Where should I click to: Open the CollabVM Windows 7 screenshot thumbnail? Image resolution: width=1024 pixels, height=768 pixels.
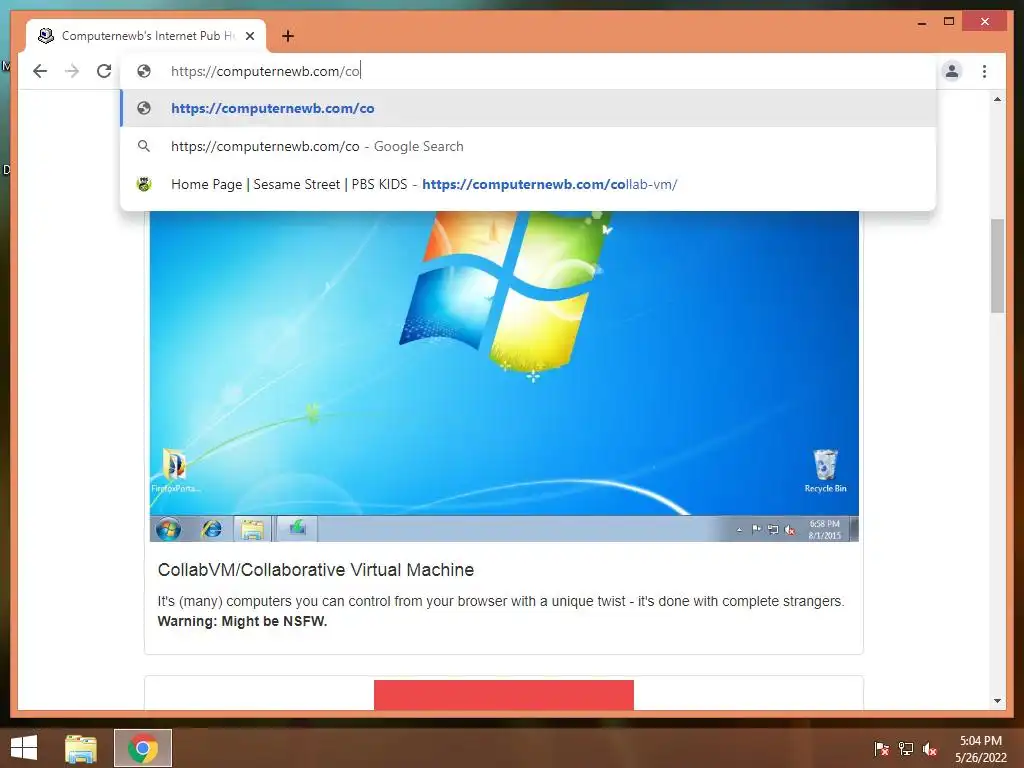click(504, 376)
